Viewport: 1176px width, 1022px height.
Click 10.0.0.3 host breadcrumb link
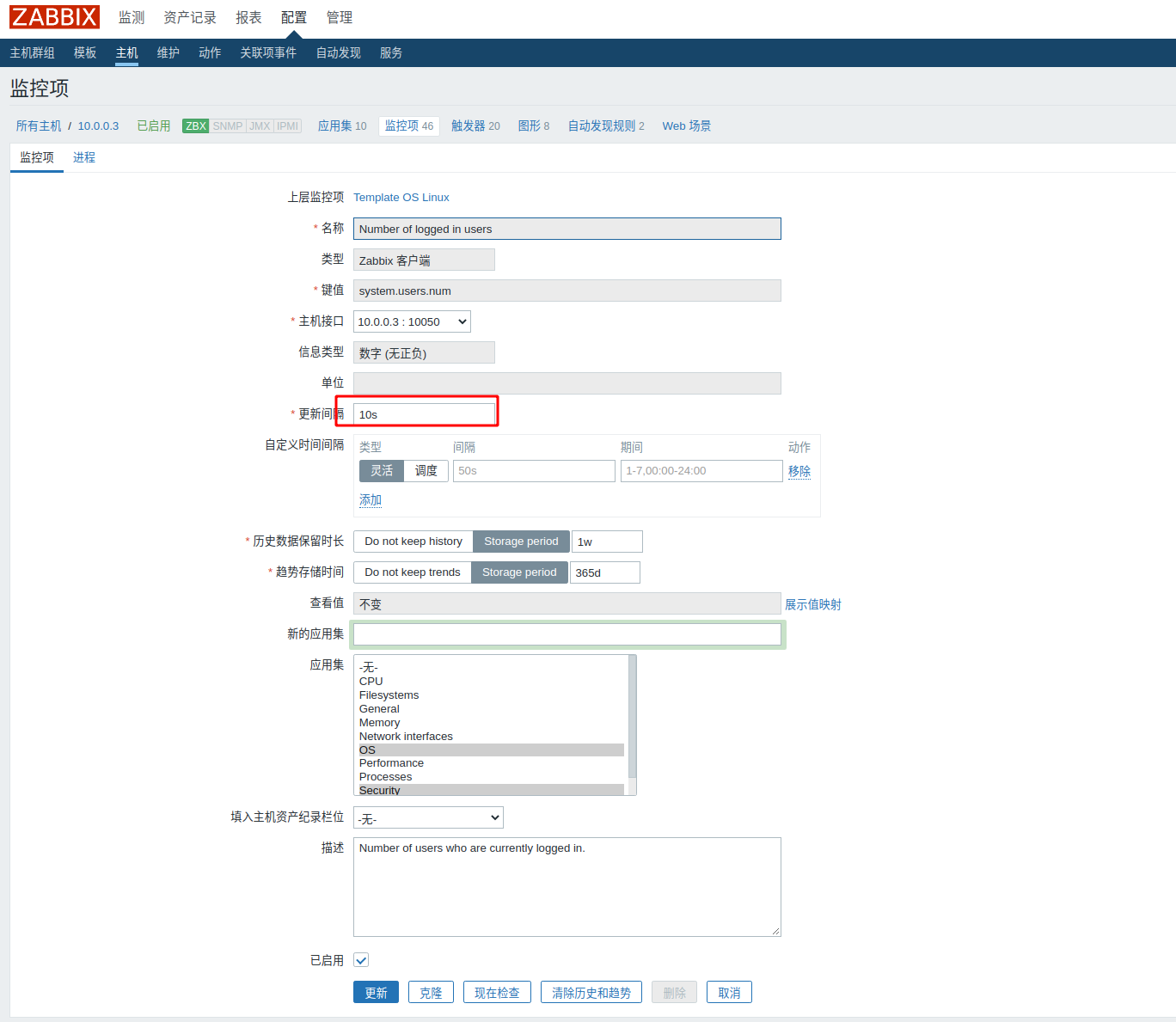pyautogui.click(x=99, y=126)
